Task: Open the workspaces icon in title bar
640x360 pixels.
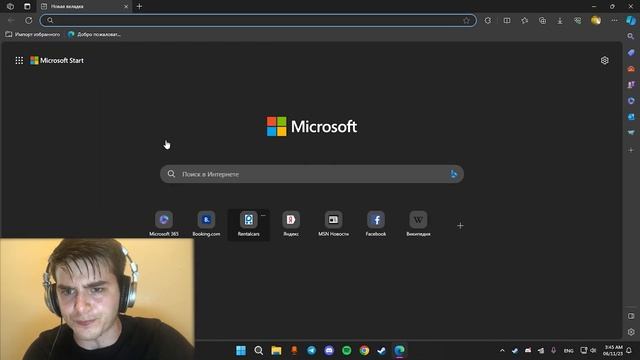Action: click(x=10, y=7)
